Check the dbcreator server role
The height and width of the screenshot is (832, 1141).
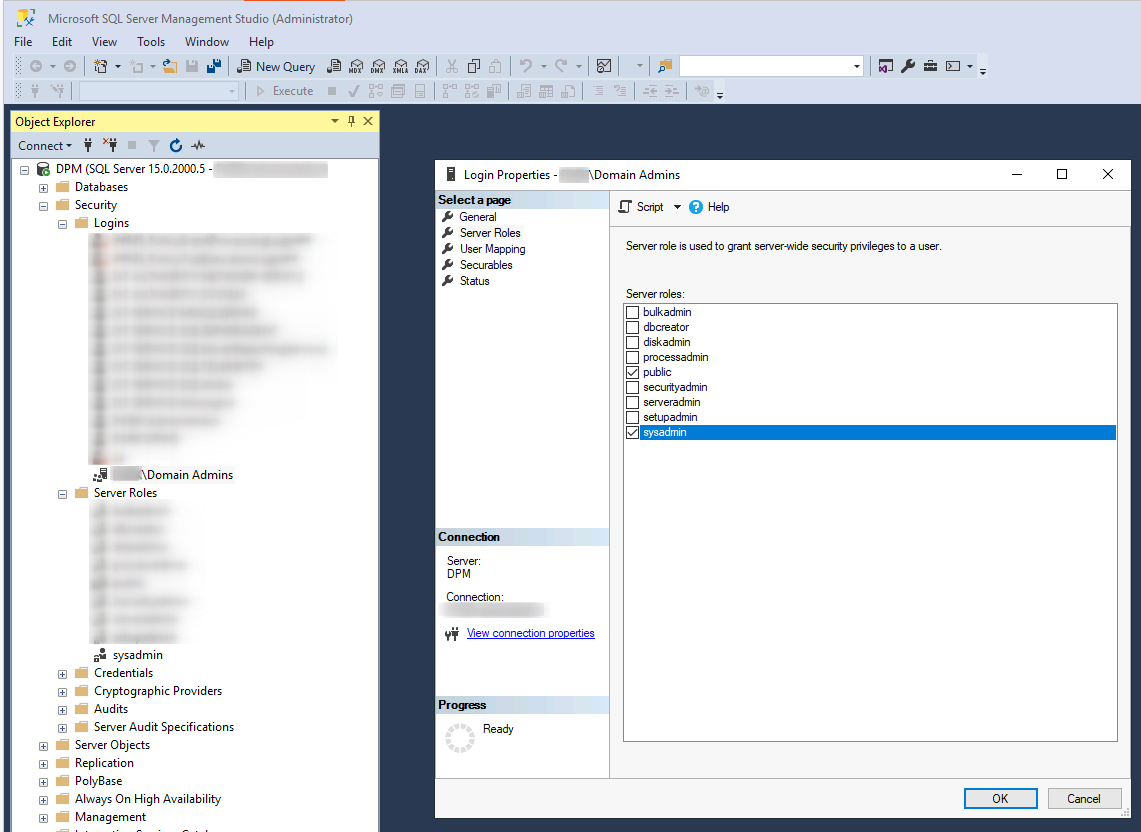632,328
